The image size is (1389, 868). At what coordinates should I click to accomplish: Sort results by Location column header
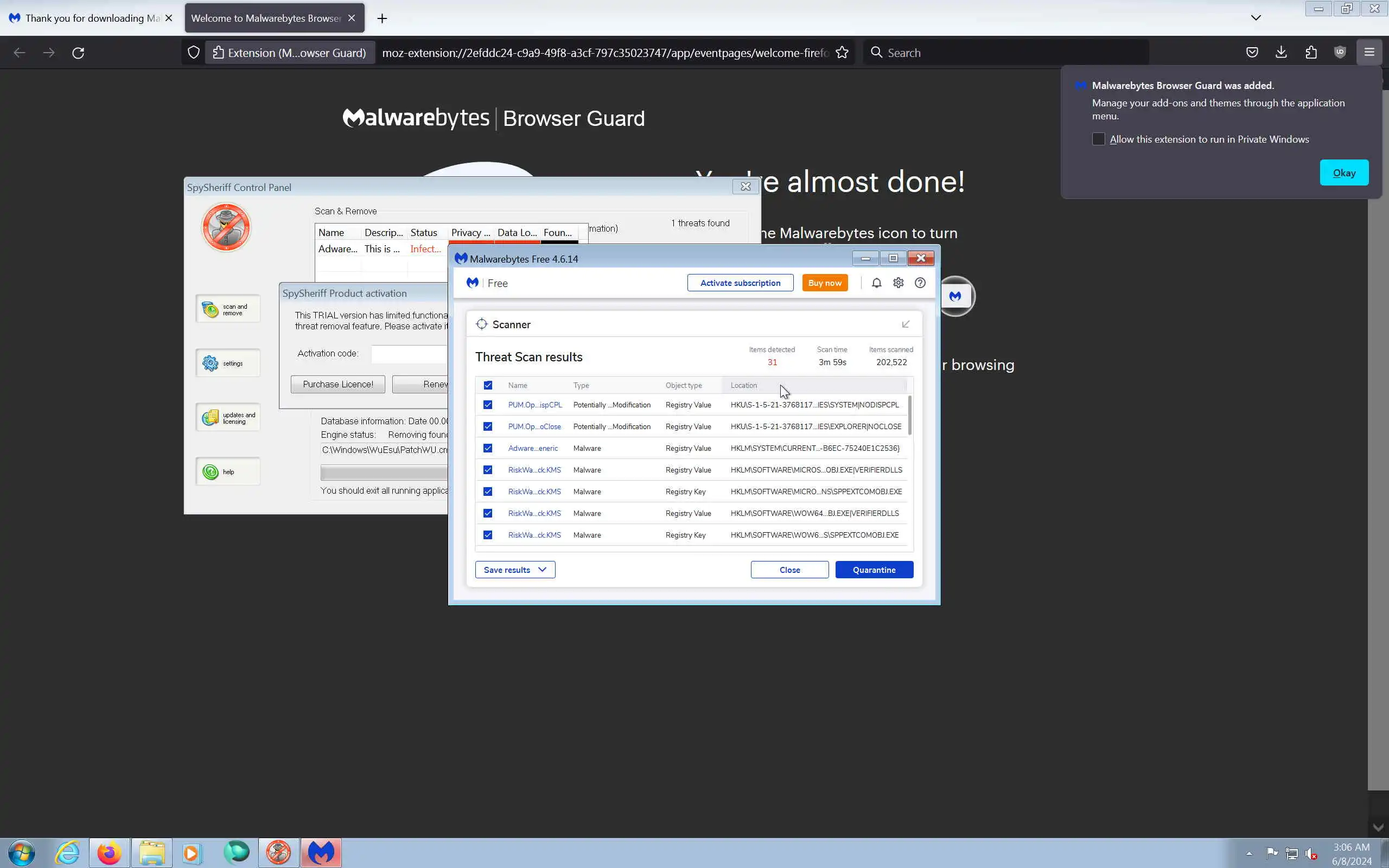744,385
